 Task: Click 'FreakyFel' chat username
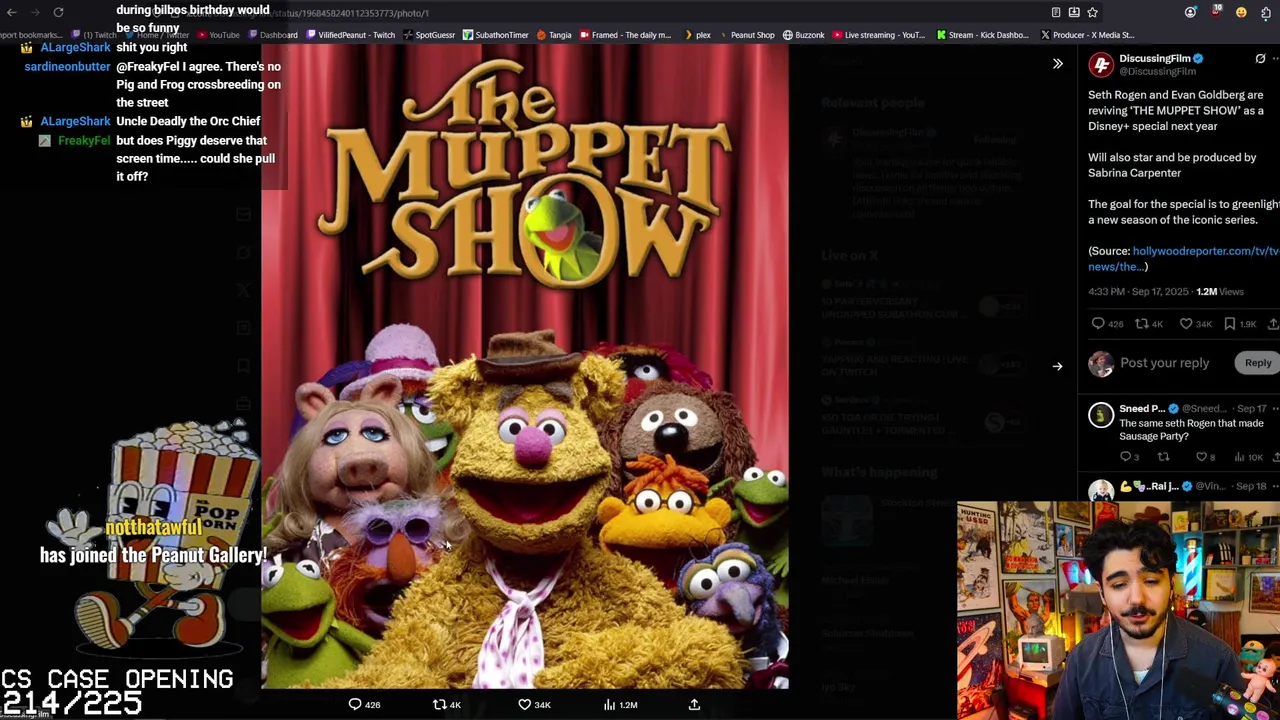point(84,140)
